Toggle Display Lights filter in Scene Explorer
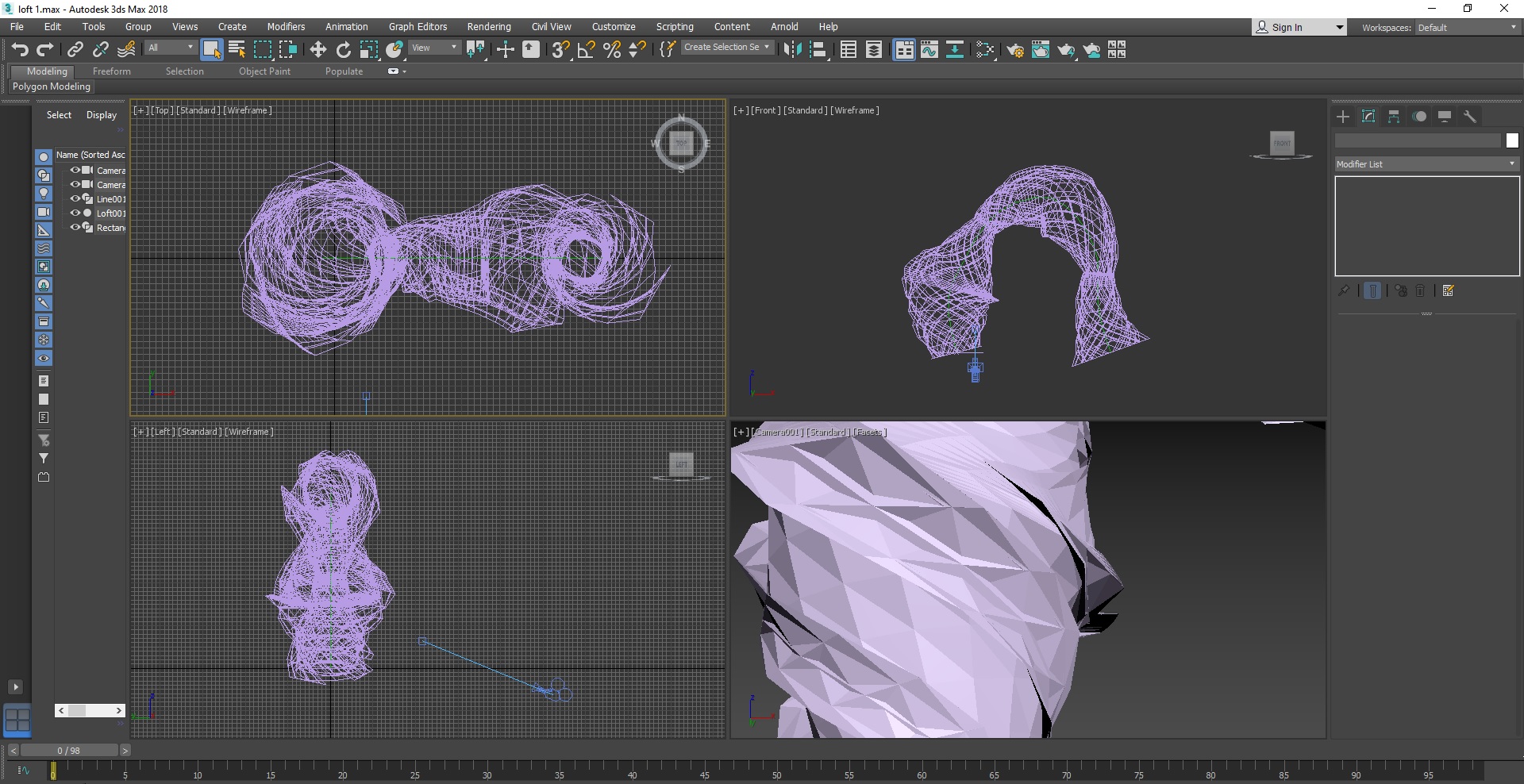Viewport: 1524px width, 784px height. (44, 194)
